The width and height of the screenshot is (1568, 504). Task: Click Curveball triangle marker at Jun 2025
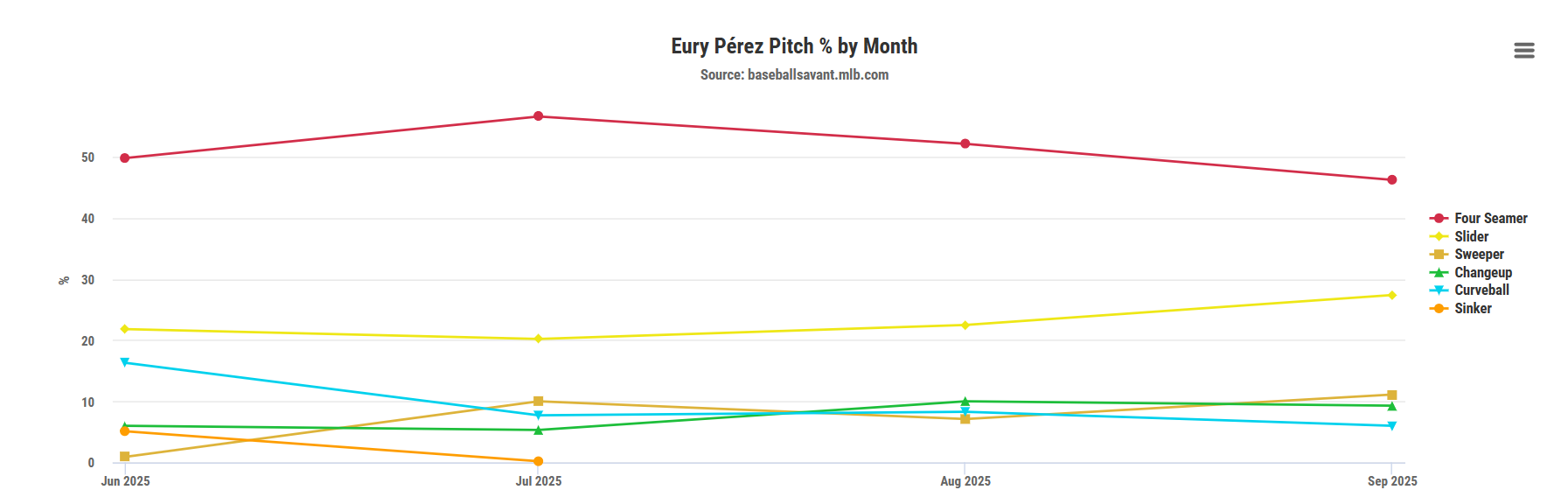point(125,362)
